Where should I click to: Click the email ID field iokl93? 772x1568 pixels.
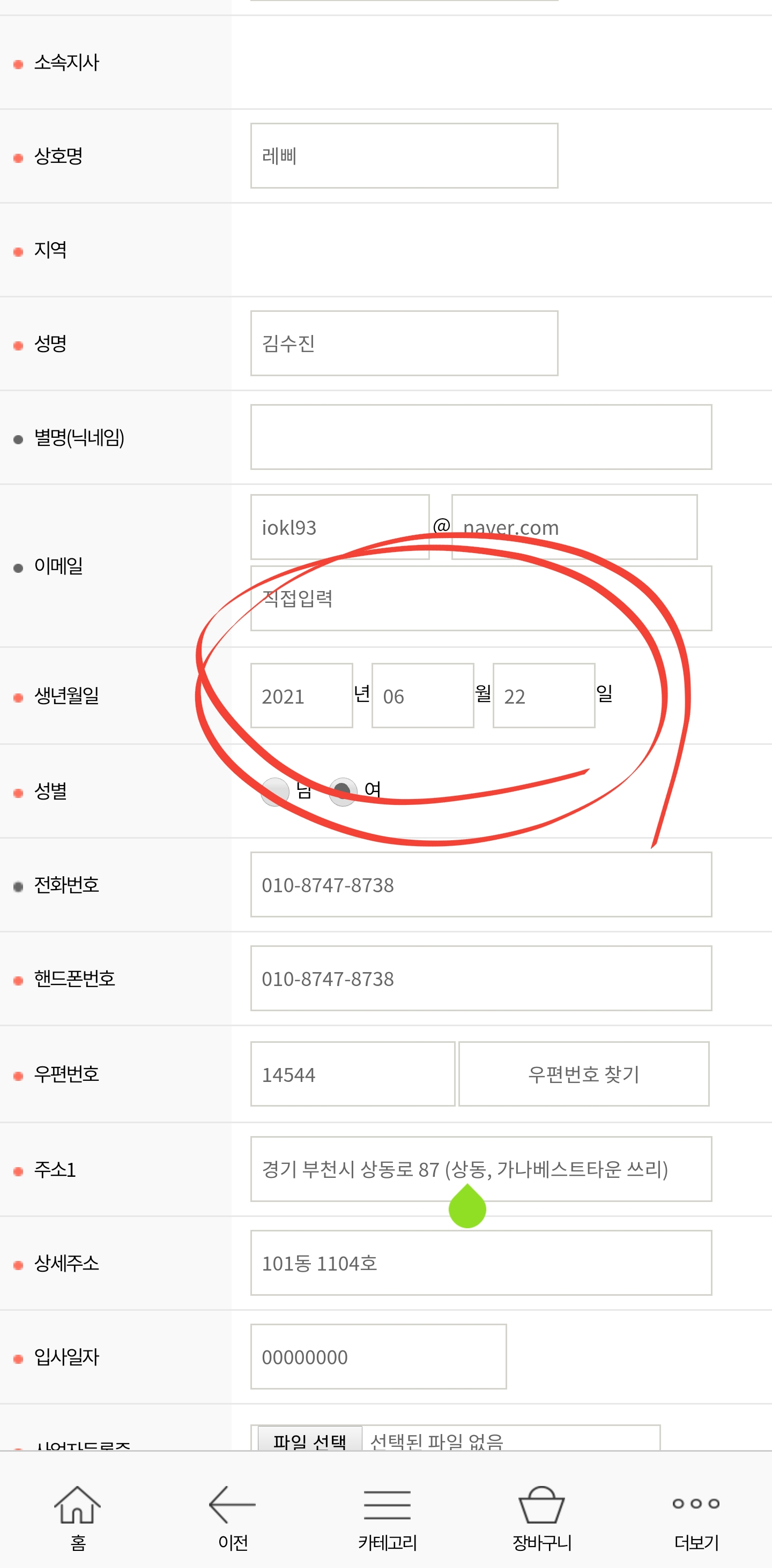[x=340, y=527]
